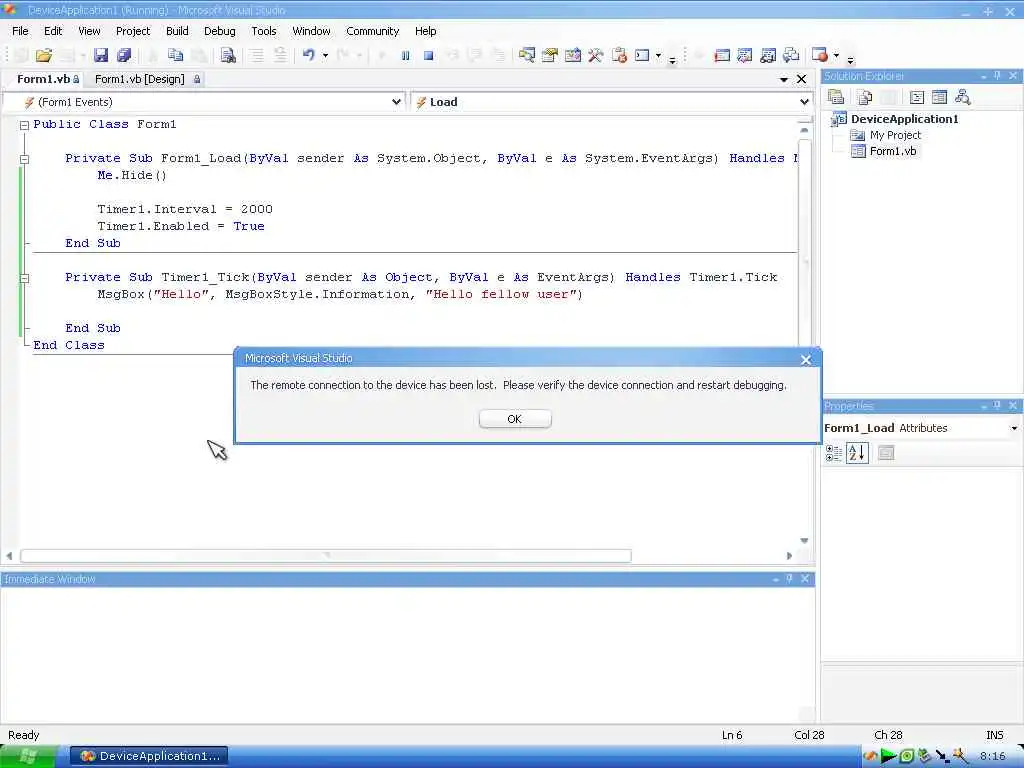The height and width of the screenshot is (768, 1024).
Task: Click Connect to Device toolbar icon
Action: [722, 56]
